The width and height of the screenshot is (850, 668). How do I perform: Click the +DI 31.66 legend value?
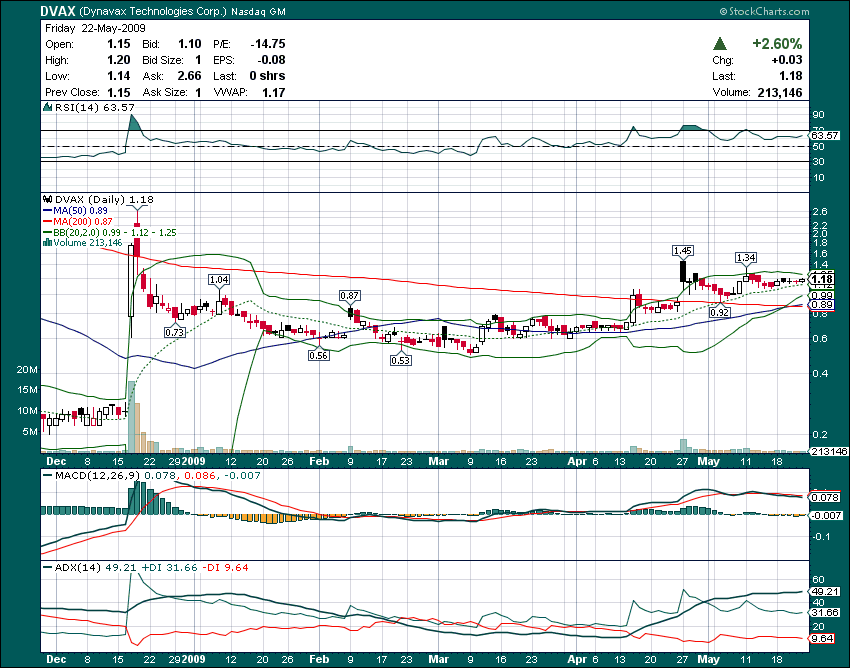pyautogui.click(x=169, y=568)
